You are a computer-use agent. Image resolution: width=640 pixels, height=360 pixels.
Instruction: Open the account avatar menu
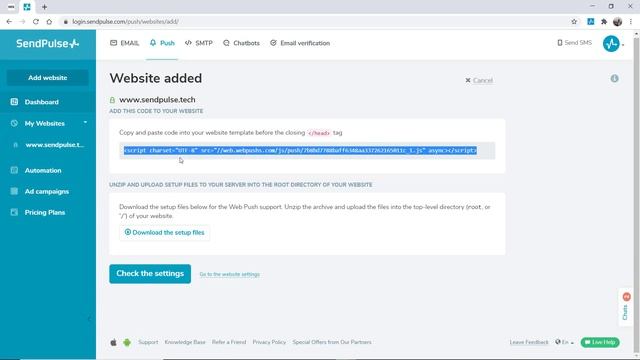click(611, 44)
